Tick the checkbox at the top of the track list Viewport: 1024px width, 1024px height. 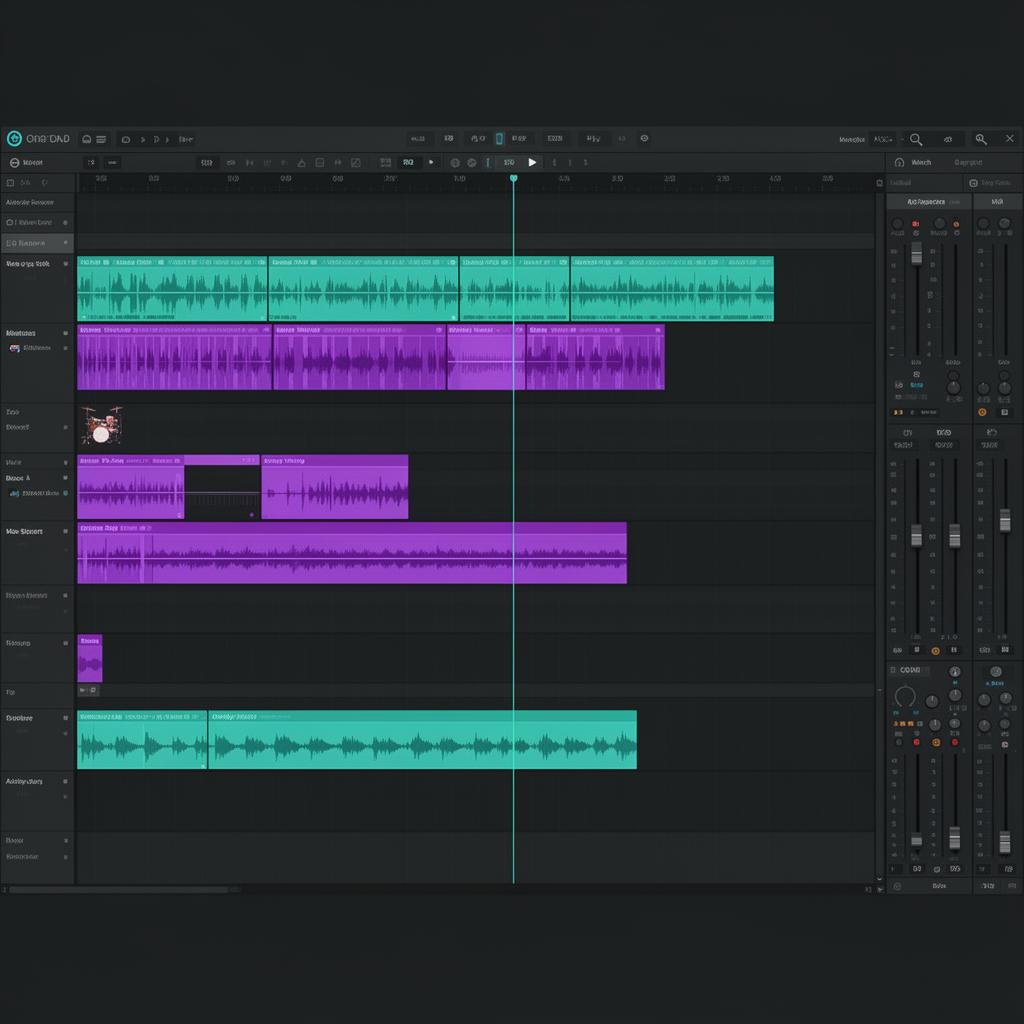pos(10,183)
